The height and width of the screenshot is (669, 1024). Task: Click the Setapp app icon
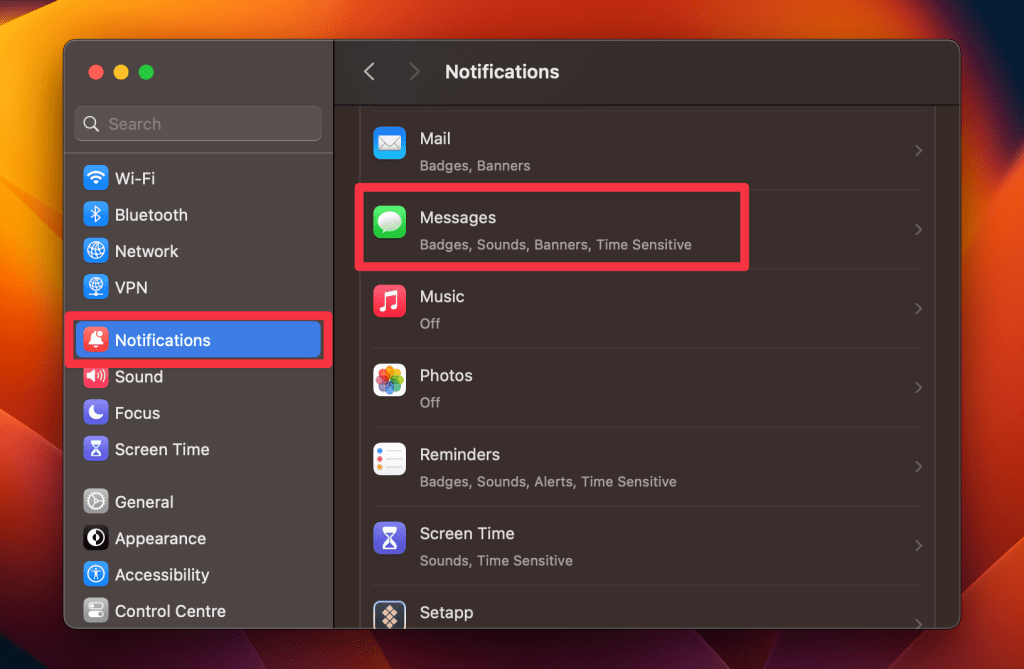389,615
